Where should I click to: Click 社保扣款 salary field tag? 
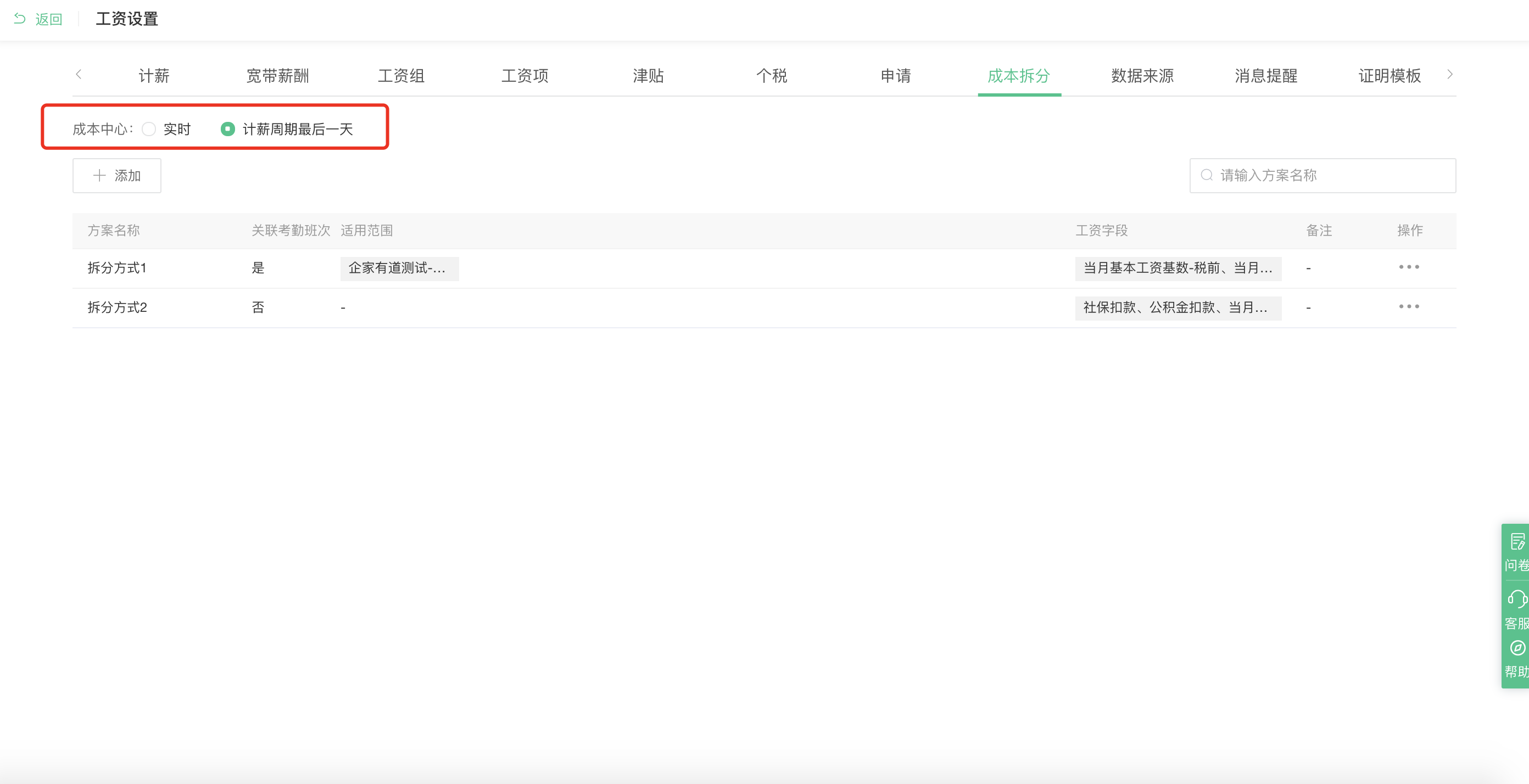1178,307
